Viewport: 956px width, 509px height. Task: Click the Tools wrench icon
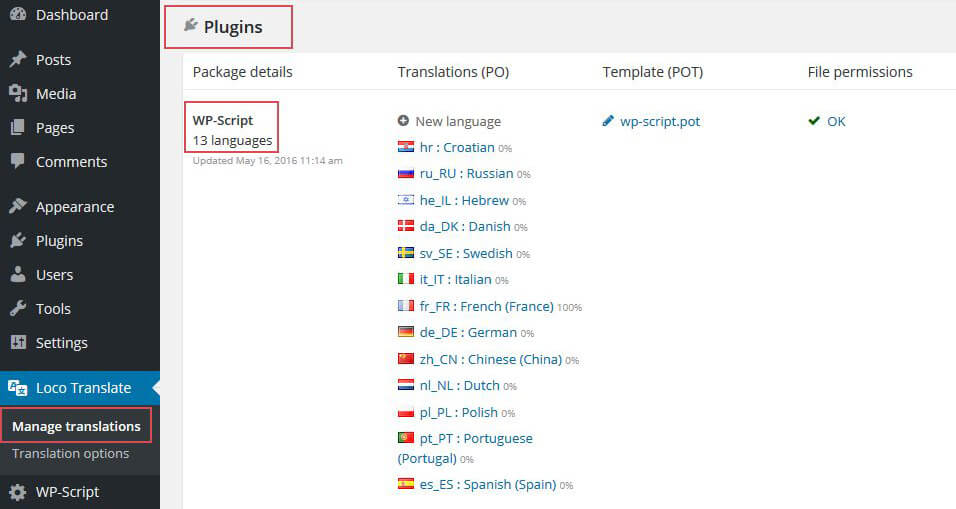click(18, 308)
